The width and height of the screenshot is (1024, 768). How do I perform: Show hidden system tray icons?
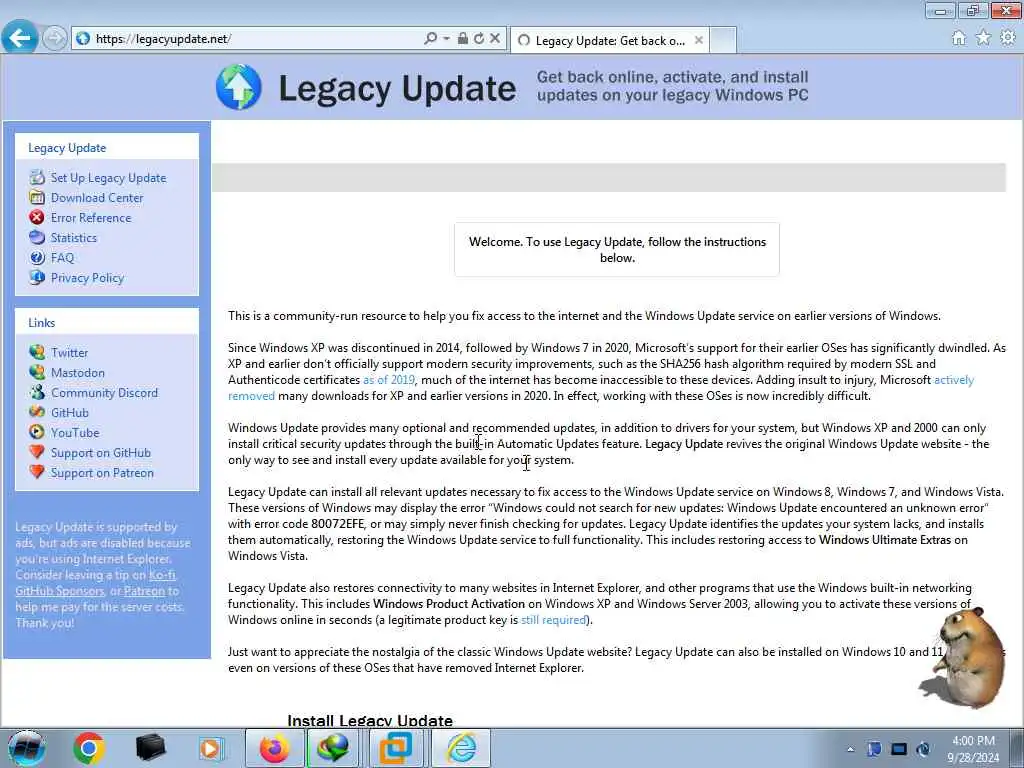coord(850,750)
